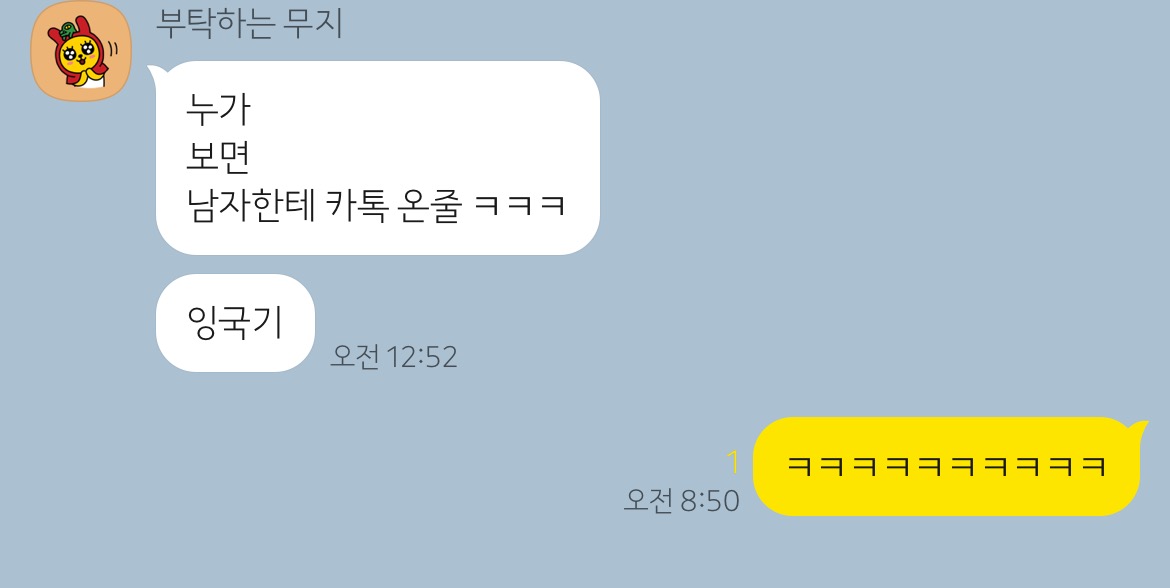Image resolution: width=1170 pixels, height=588 pixels.
Task: Click the 오전 12:52 timestamp
Action: [393, 357]
